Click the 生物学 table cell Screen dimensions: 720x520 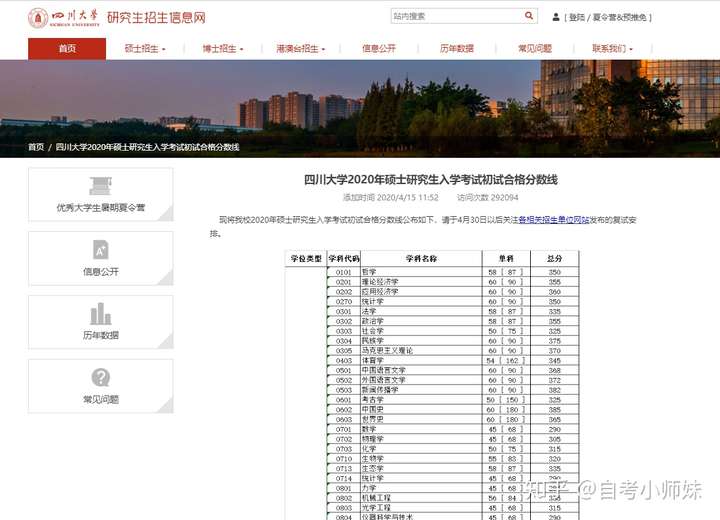coord(421,458)
